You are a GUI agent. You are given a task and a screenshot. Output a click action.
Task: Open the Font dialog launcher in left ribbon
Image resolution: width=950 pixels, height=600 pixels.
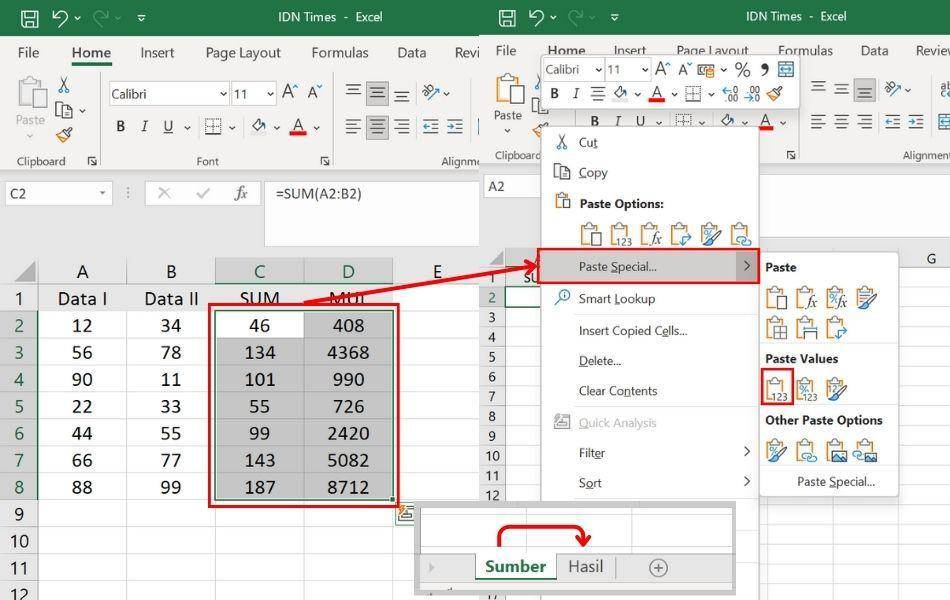[325, 161]
